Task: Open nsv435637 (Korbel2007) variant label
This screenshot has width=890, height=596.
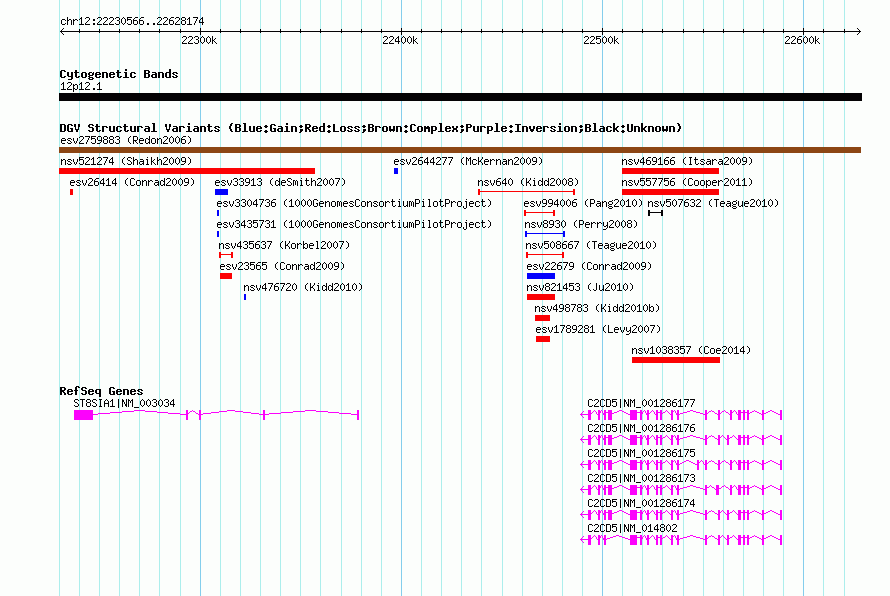Action: [284, 245]
